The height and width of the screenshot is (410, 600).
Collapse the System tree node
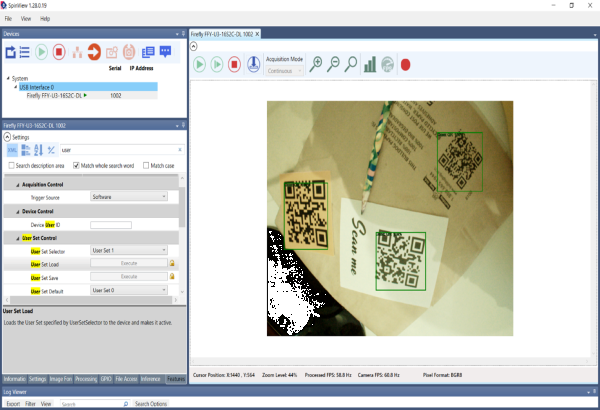coord(8,78)
